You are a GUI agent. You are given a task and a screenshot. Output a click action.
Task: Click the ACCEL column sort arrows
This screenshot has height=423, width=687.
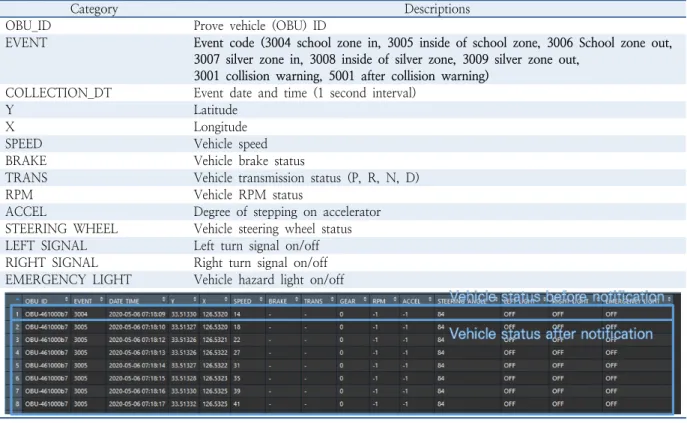[x=430, y=299]
